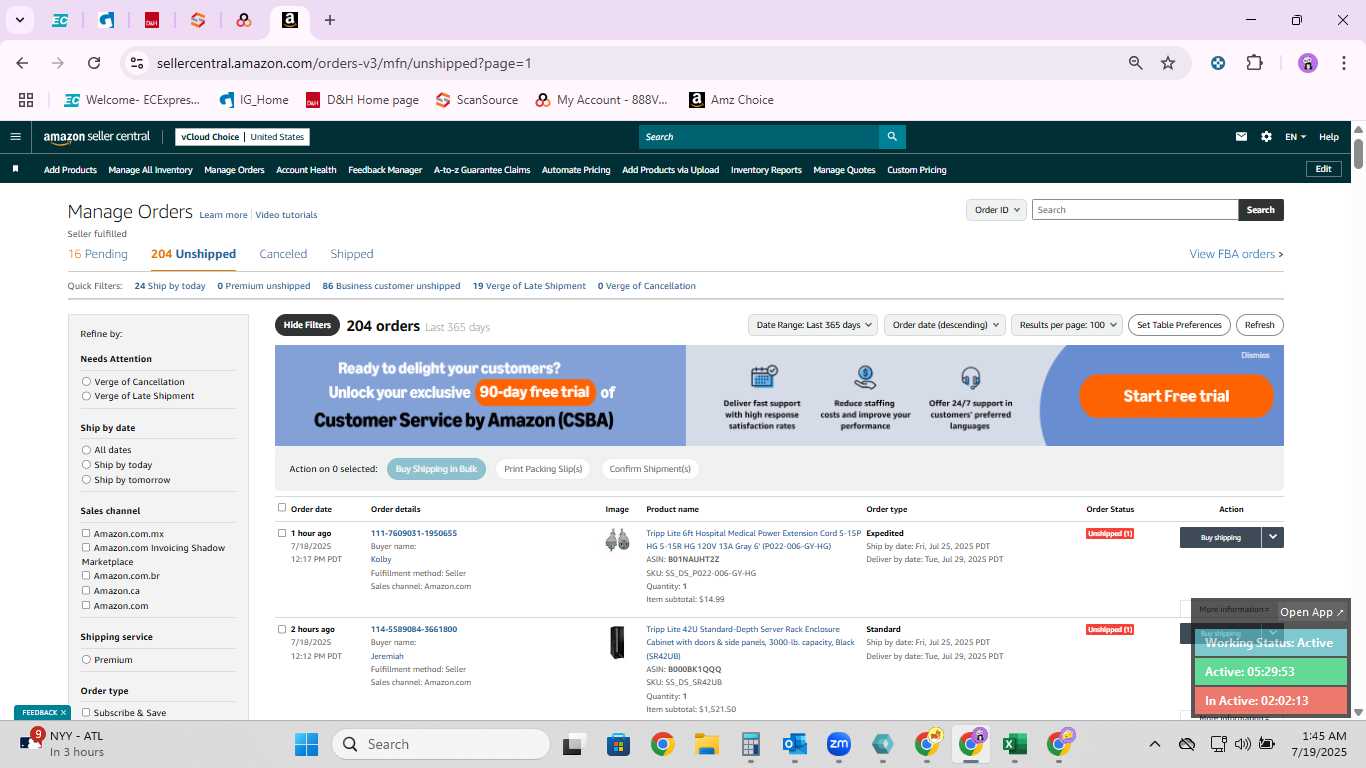Open the settings gear icon
Image resolution: width=1366 pixels, height=768 pixels.
(x=1266, y=137)
